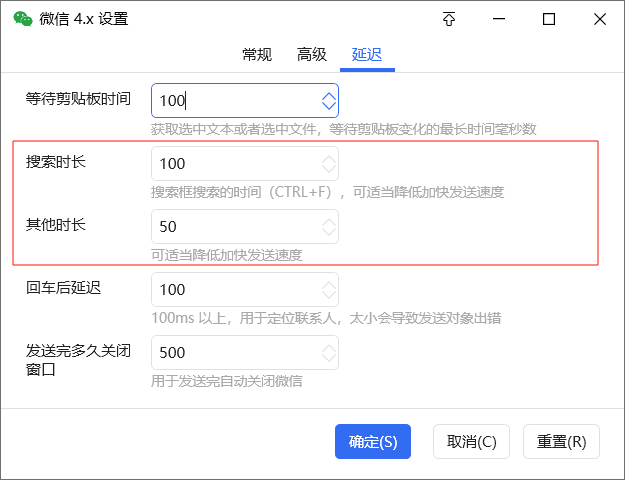Decrease 搜索时长 using spinner down arrow
The width and height of the screenshot is (625, 480).
(x=329, y=168)
